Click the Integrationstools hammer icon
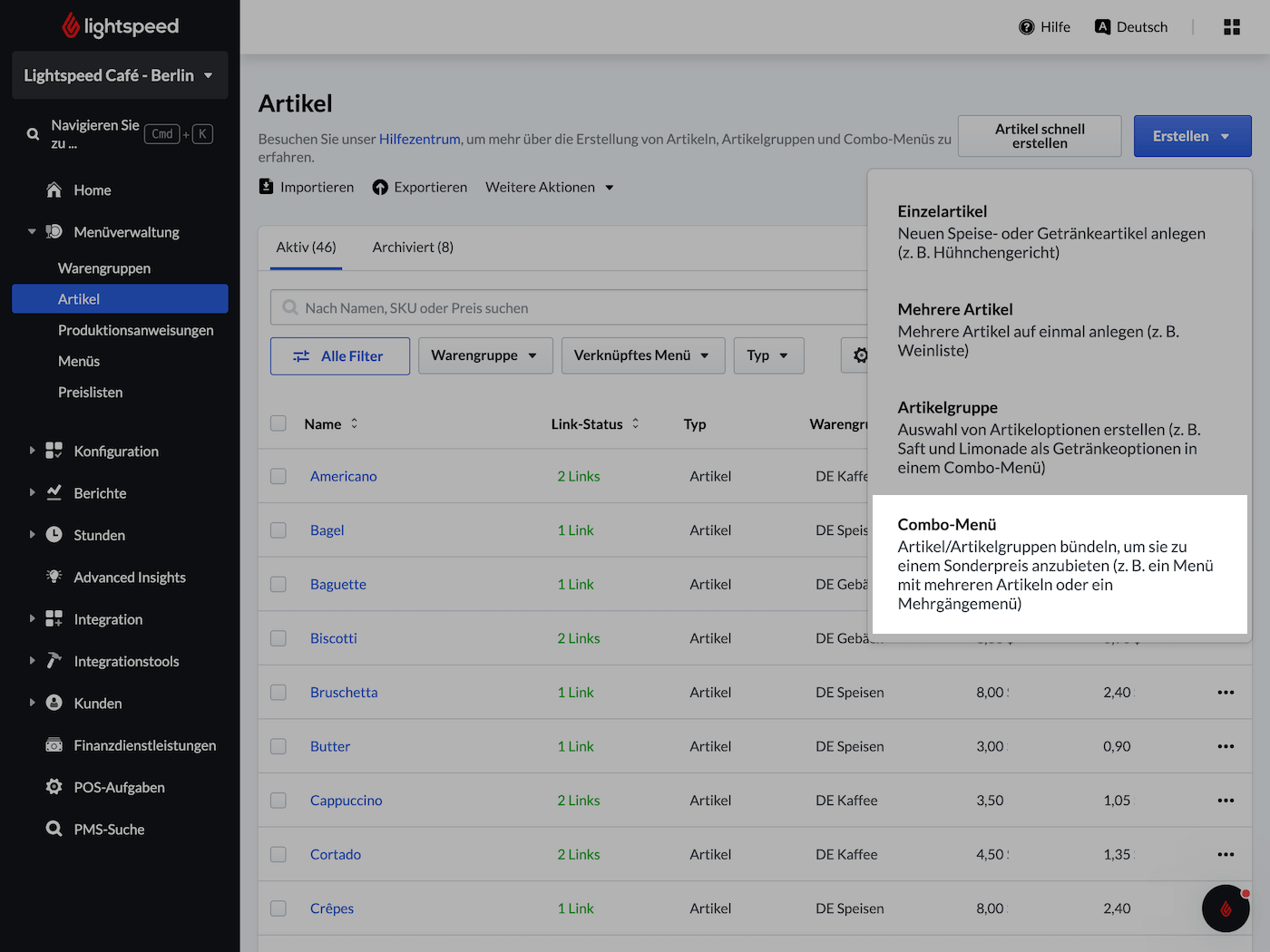 54,660
